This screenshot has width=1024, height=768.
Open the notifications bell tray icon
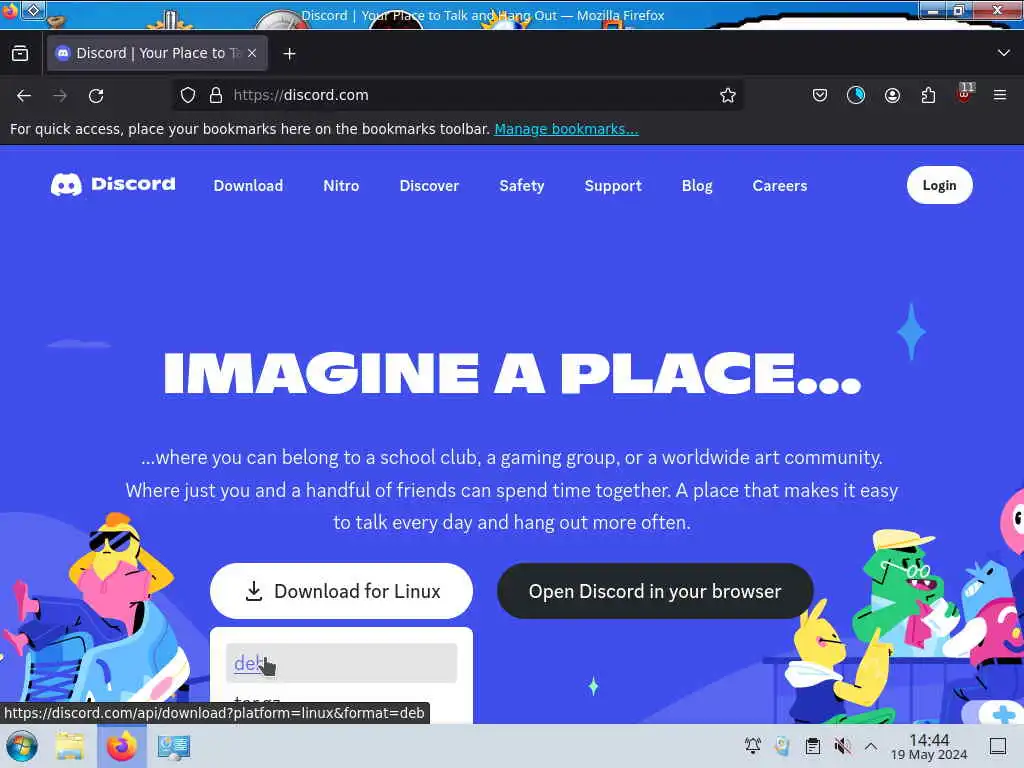752,745
